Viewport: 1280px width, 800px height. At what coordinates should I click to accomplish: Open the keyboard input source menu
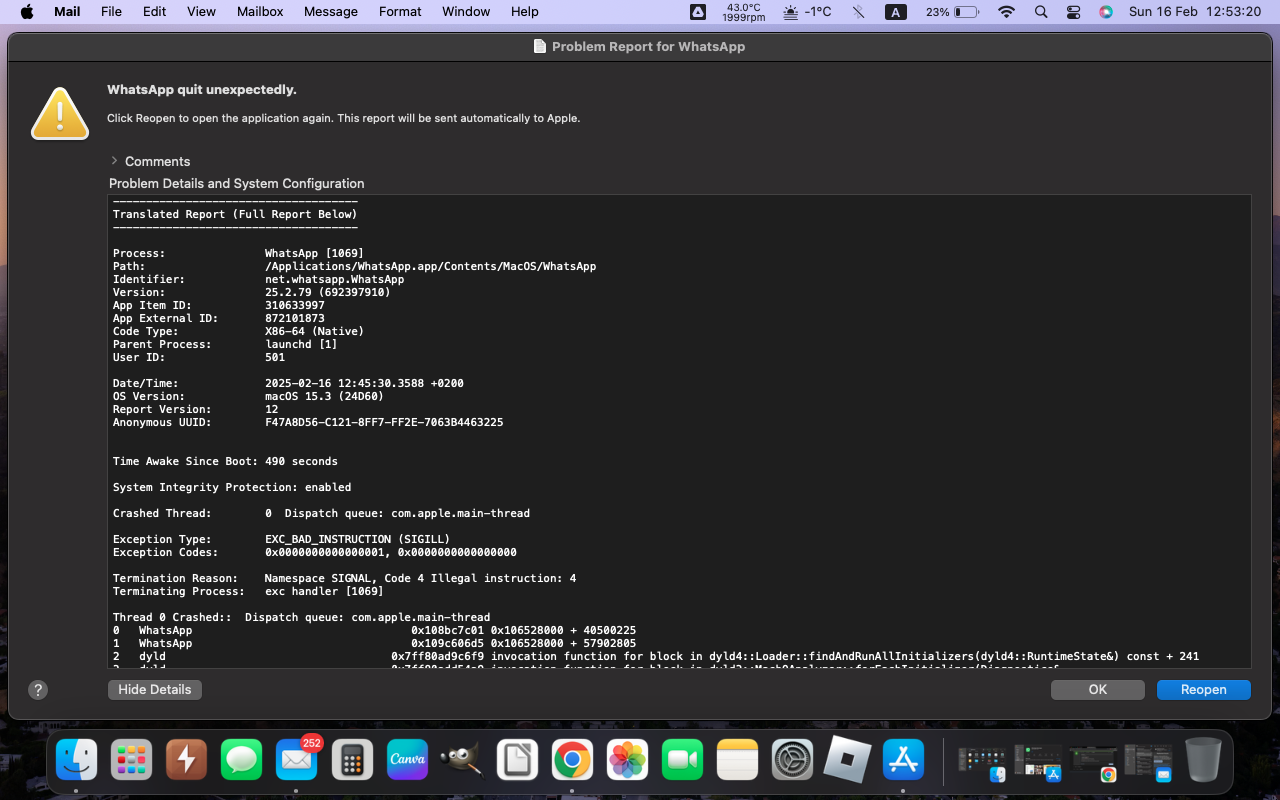click(x=896, y=12)
